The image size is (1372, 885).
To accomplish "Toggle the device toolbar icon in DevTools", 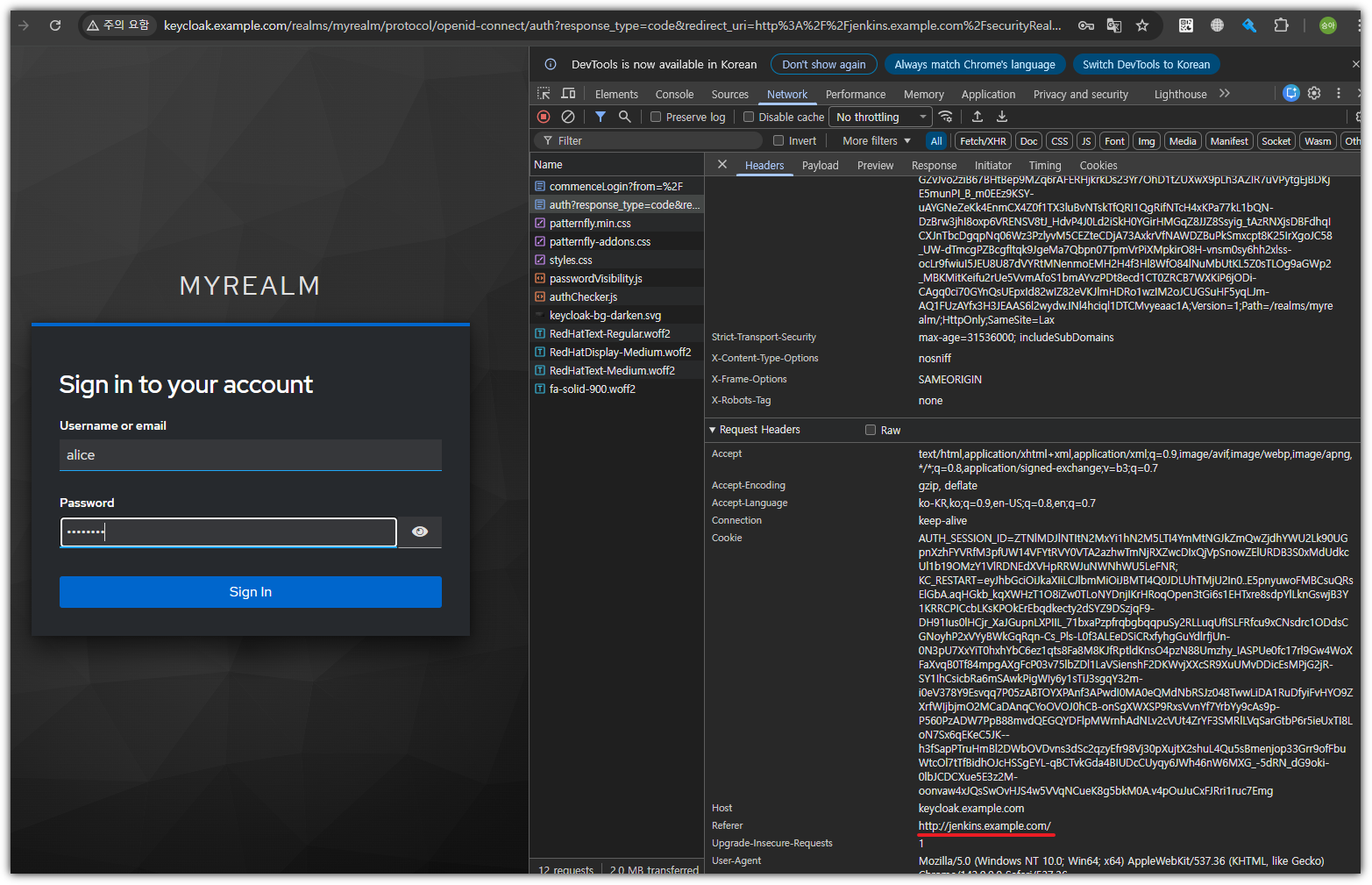I will click(x=568, y=93).
